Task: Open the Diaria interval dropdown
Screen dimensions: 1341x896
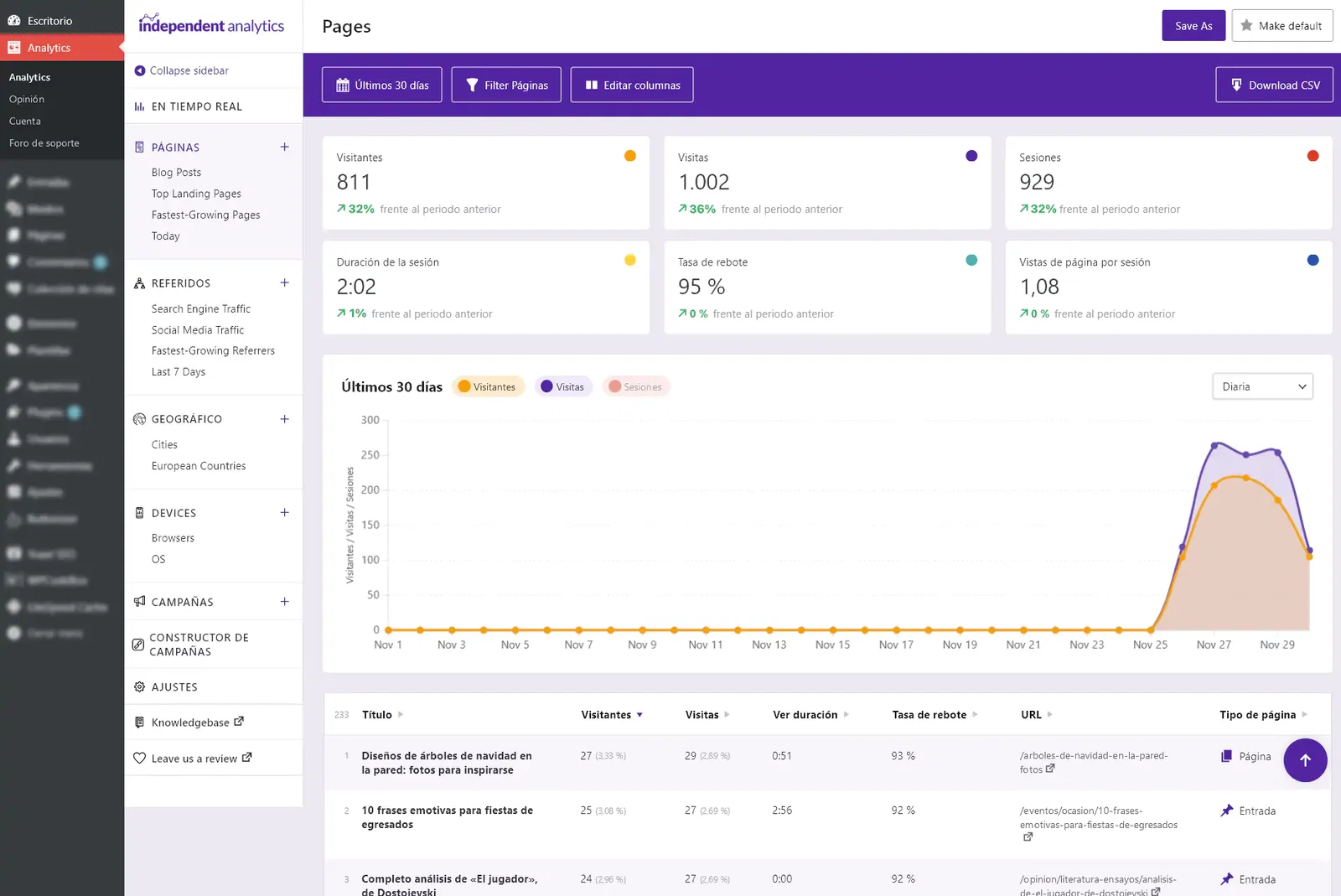Action: coord(1262,386)
